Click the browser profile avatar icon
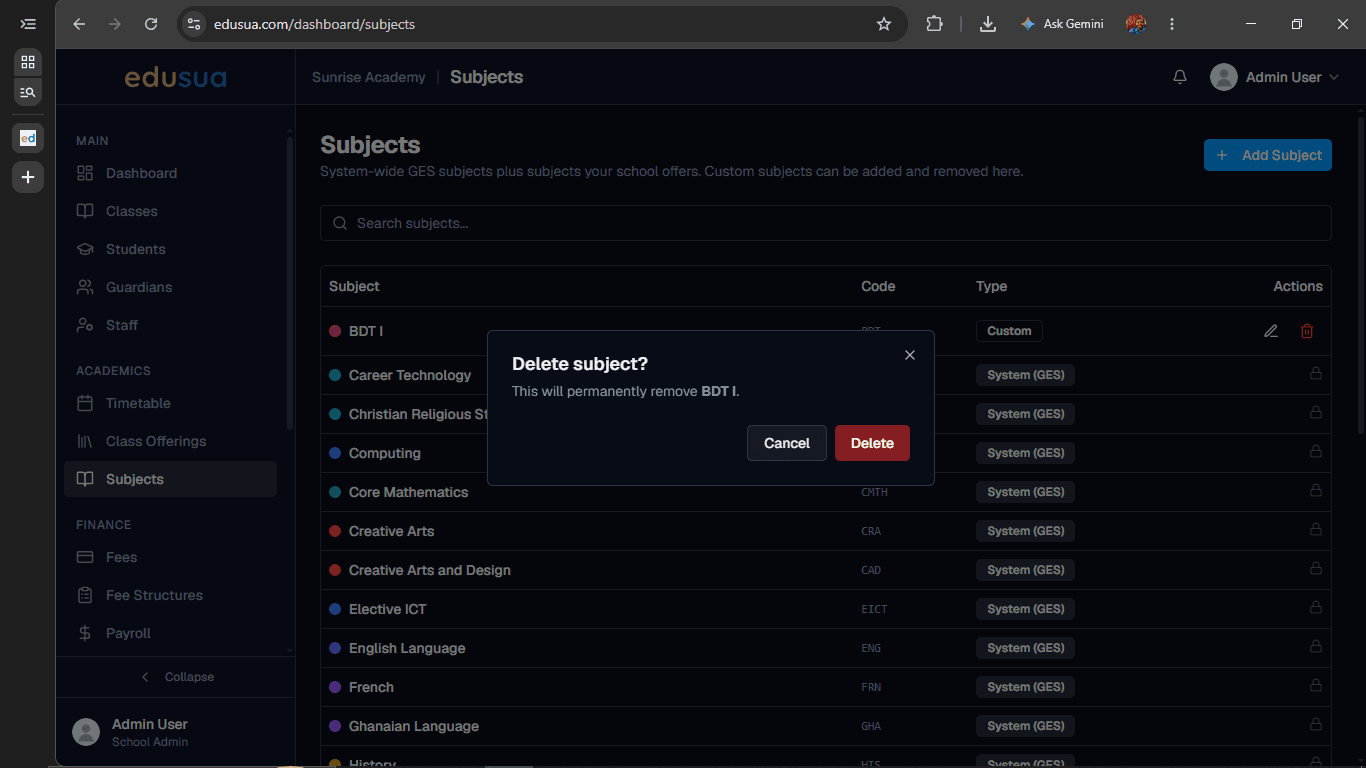The width and height of the screenshot is (1366, 768). tap(1136, 24)
